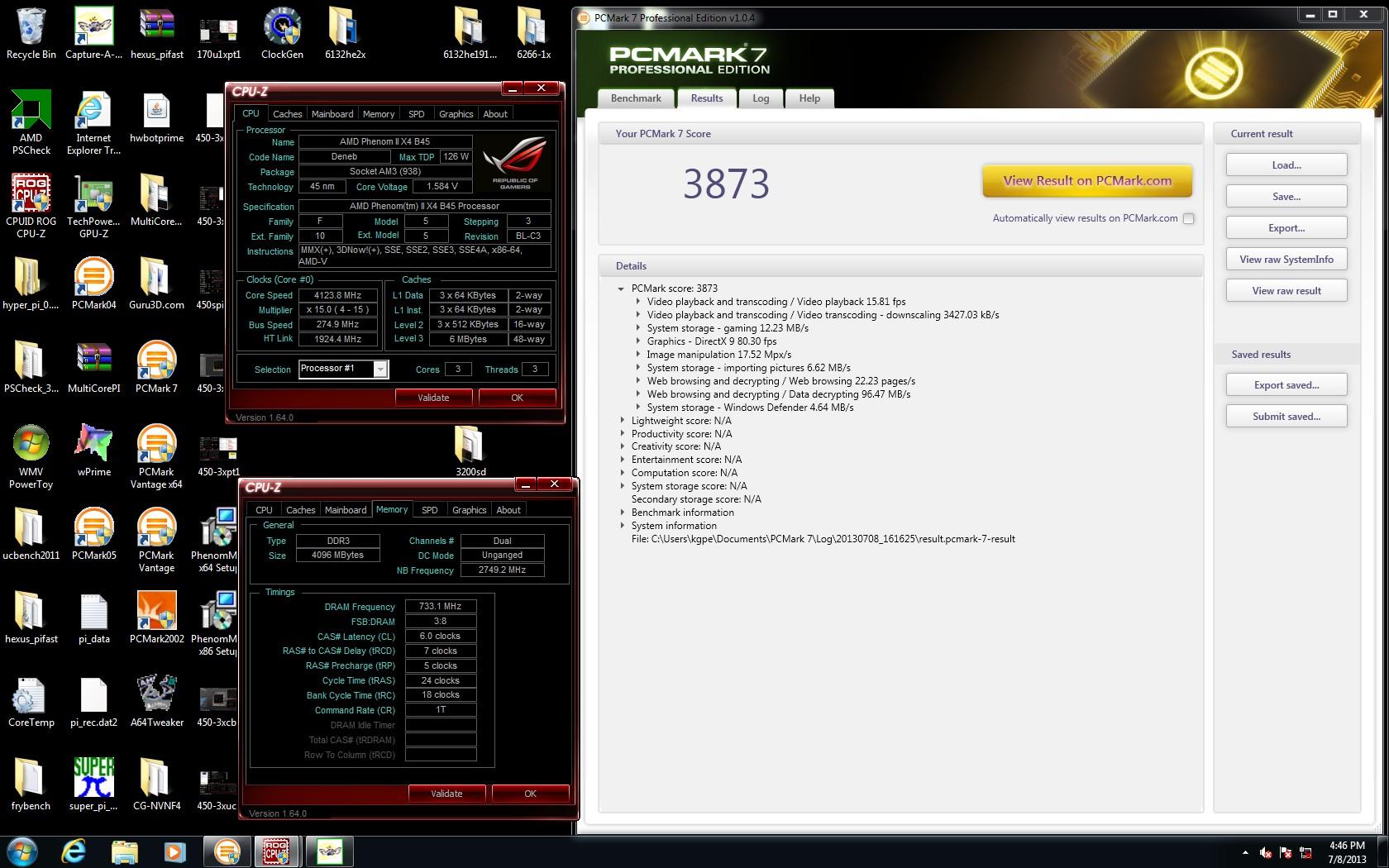
Task: Open Windows Media Player from taskbar
Action: coord(174,851)
